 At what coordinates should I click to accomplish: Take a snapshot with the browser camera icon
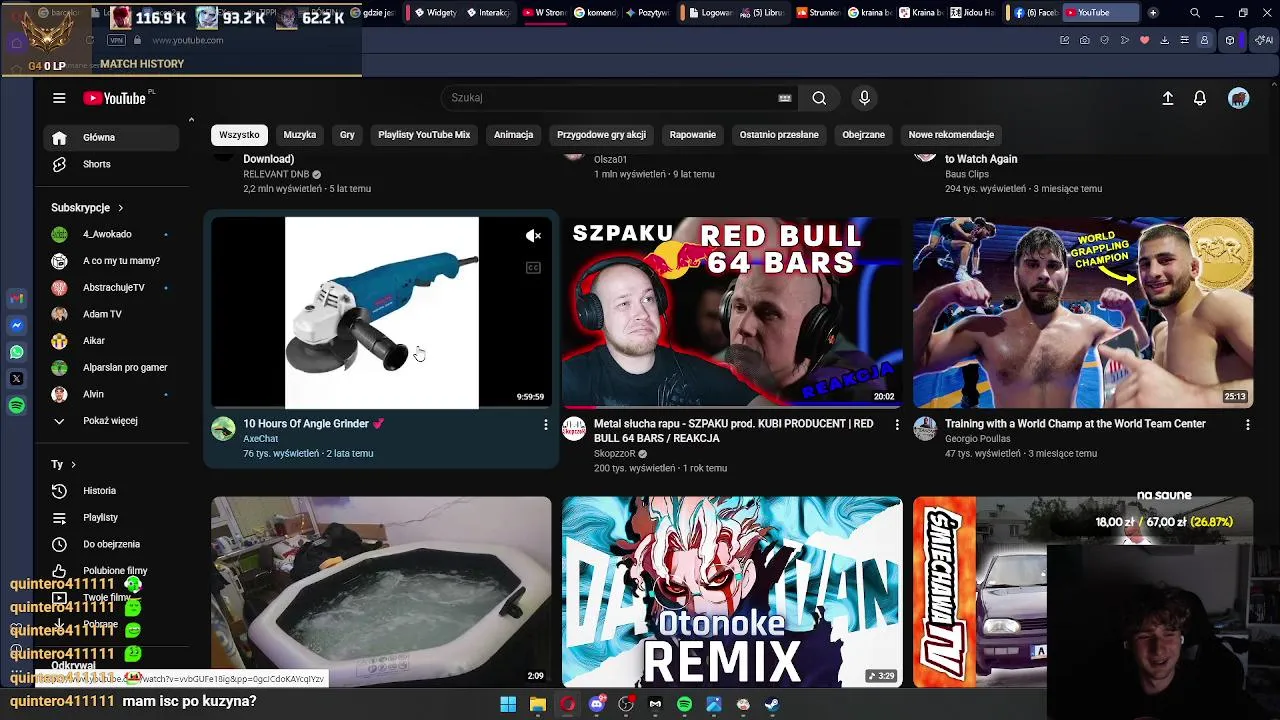point(1084,40)
